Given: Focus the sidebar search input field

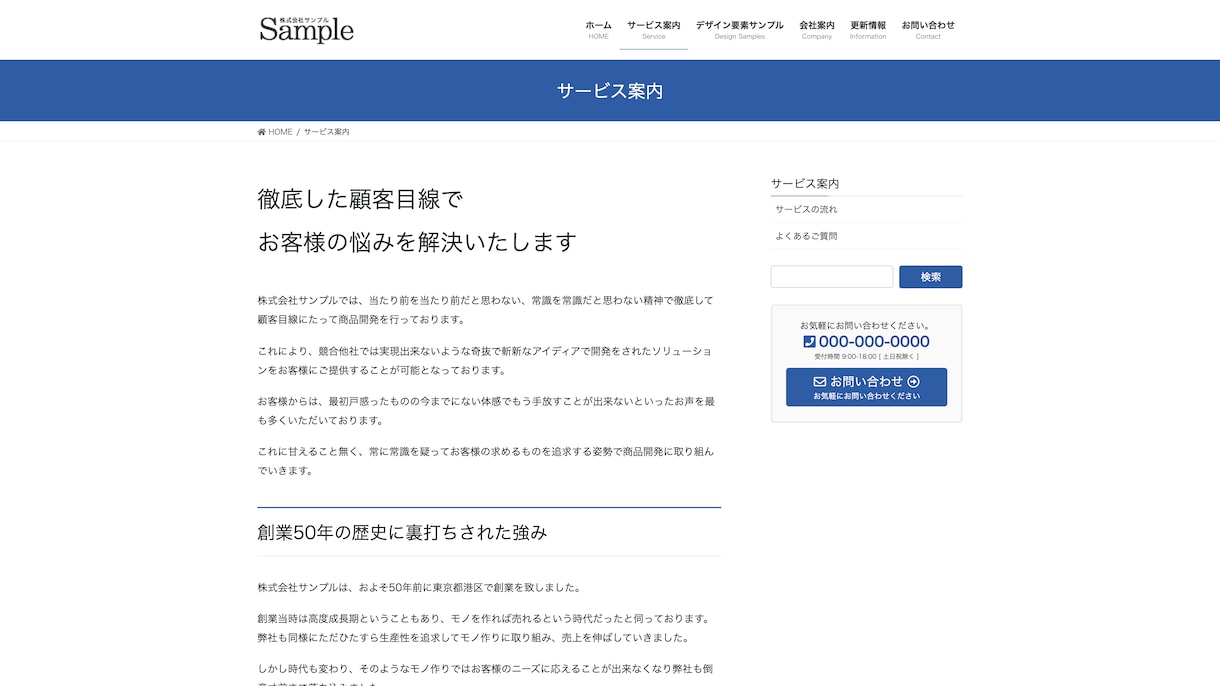Looking at the screenshot, I should (x=832, y=277).
